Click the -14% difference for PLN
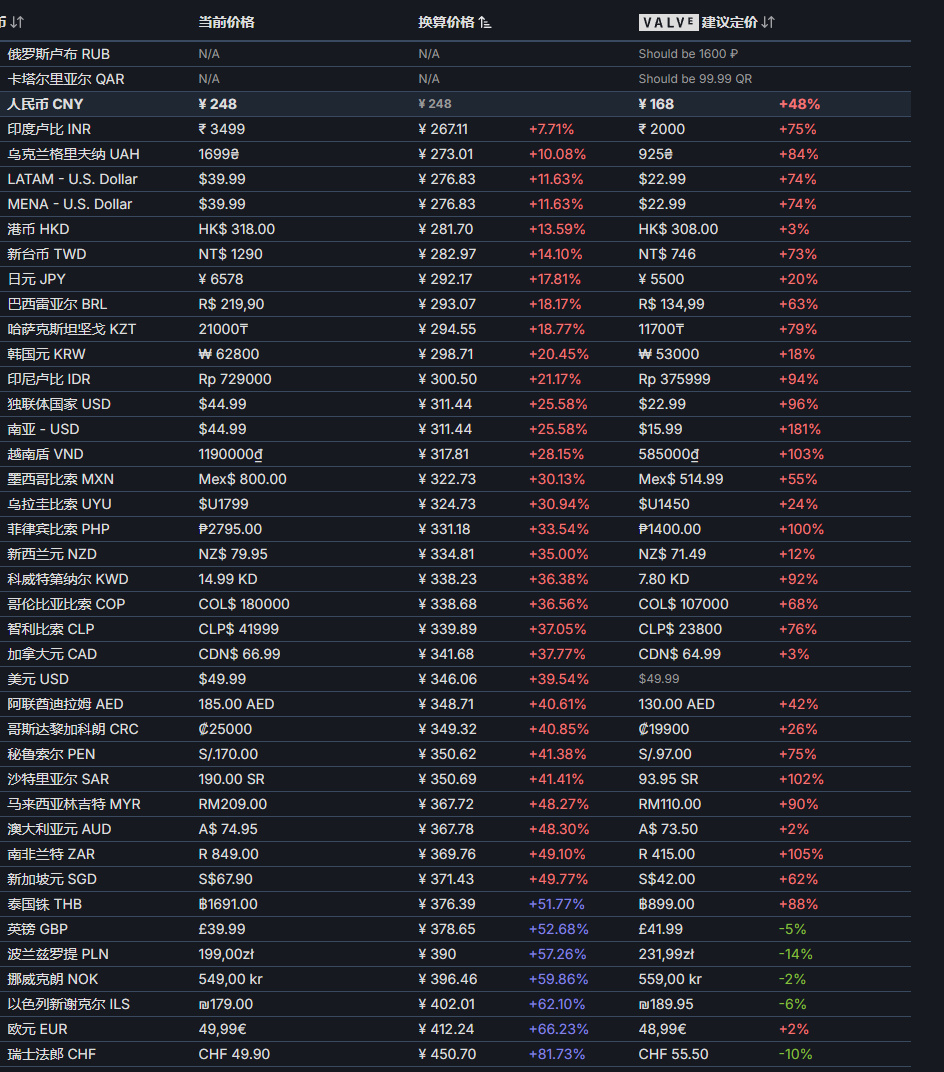 pos(796,954)
